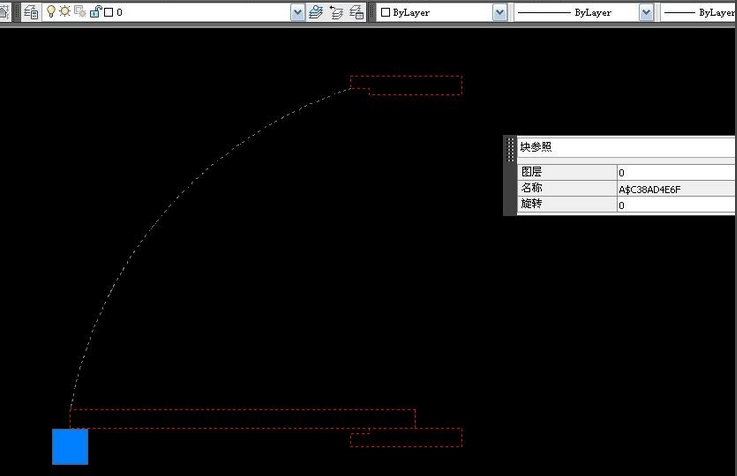Open the Layer States Manager icon

(356, 12)
